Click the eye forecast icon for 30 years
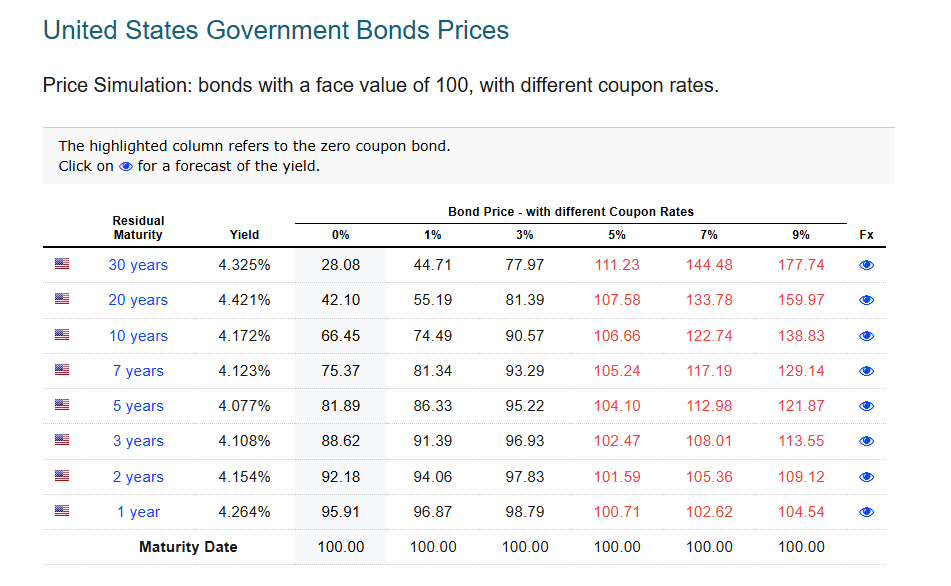Viewport: 951px width, 586px height. point(866,264)
